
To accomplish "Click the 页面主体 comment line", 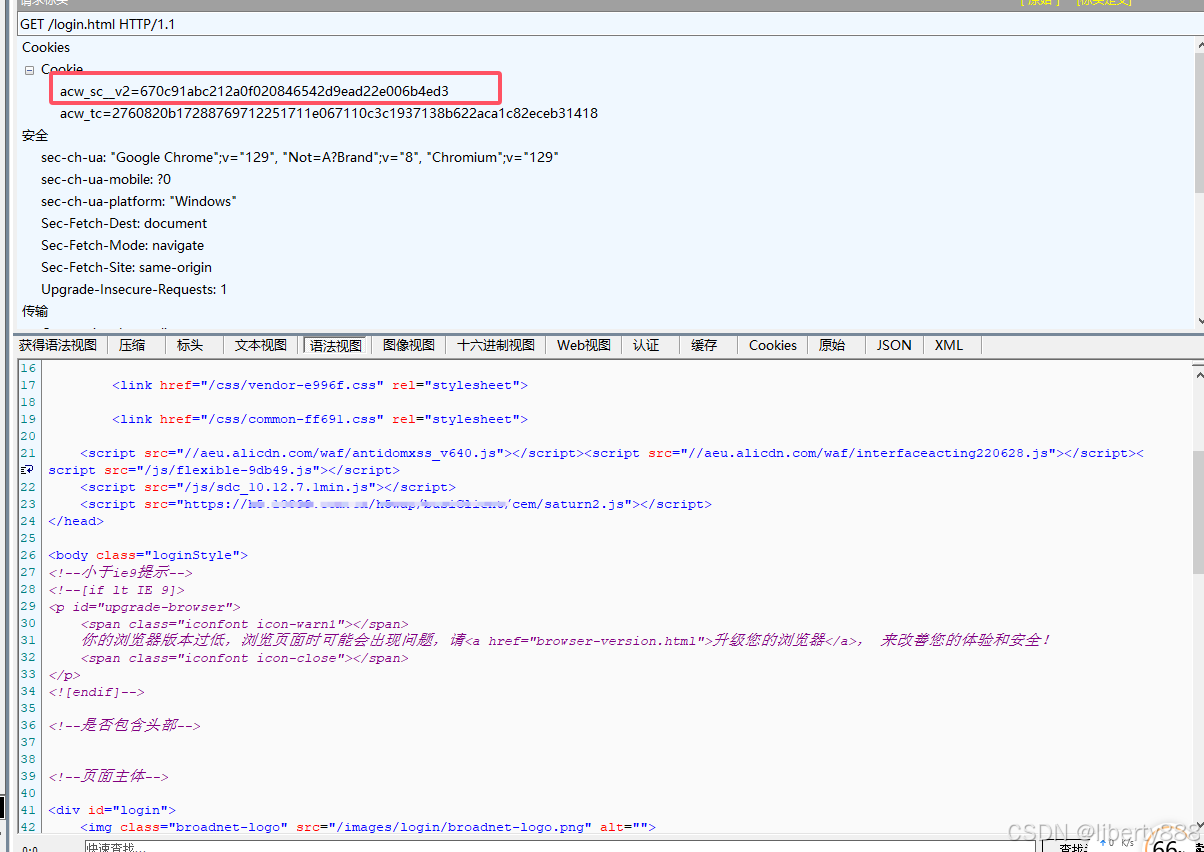I will pyautogui.click(x=108, y=777).
